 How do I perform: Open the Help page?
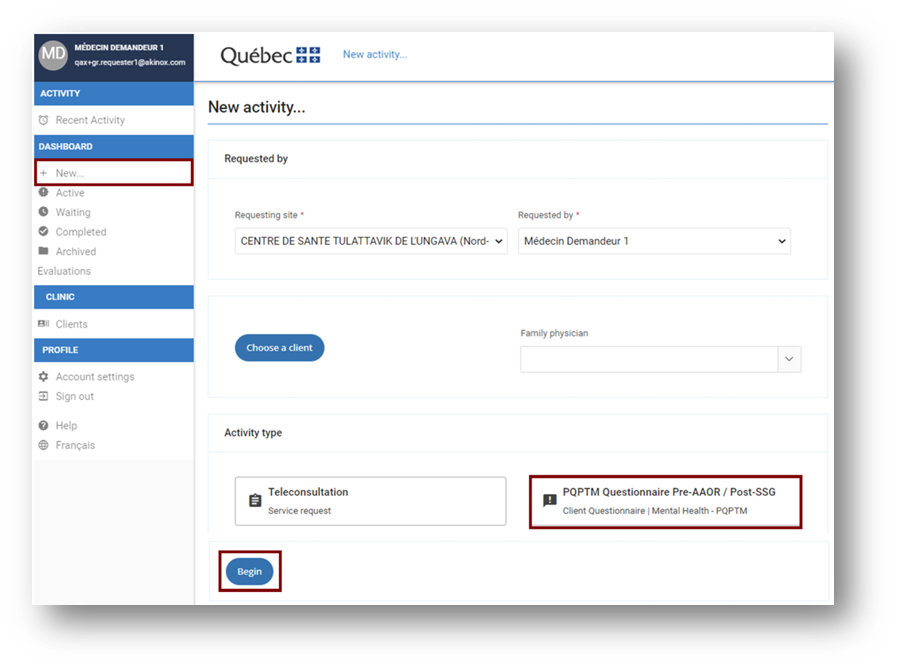pos(66,426)
